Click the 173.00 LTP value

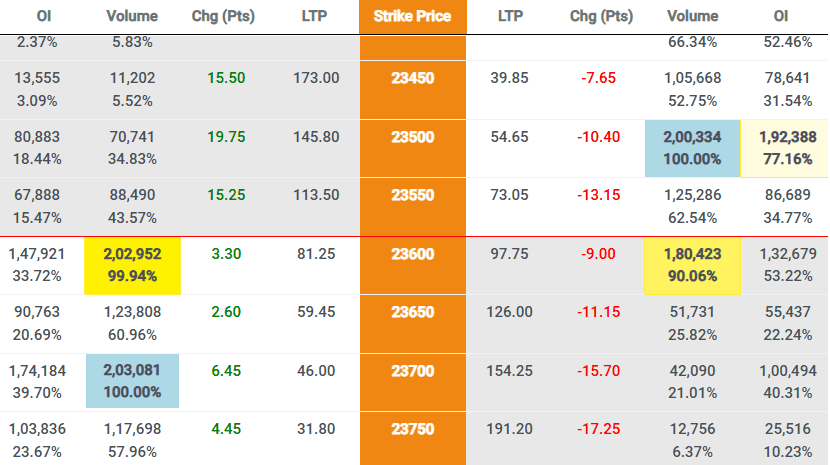point(316,78)
